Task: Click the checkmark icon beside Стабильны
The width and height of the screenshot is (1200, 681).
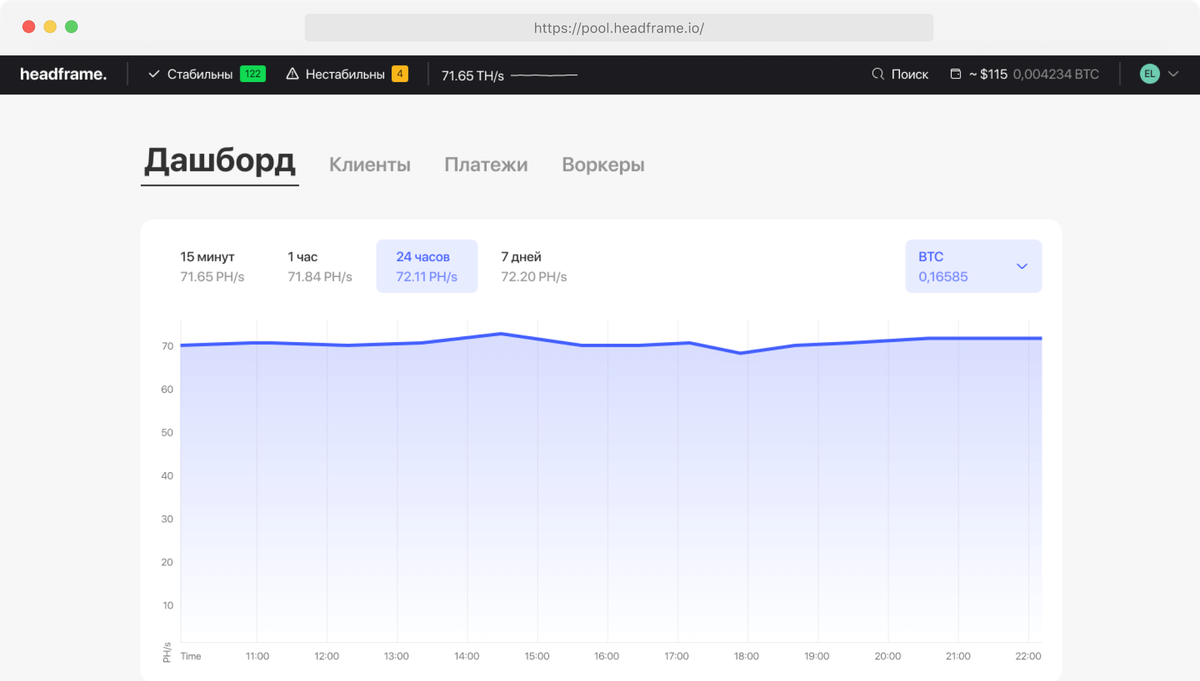Action: click(x=154, y=74)
